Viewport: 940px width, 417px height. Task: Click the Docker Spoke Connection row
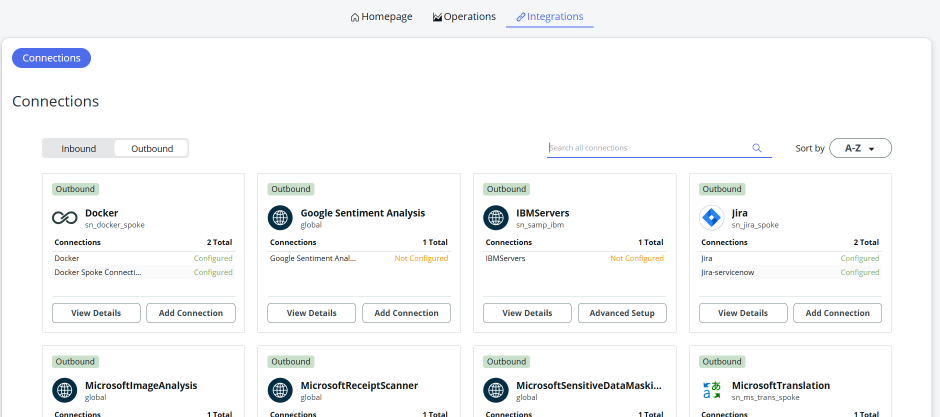[x=143, y=272]
